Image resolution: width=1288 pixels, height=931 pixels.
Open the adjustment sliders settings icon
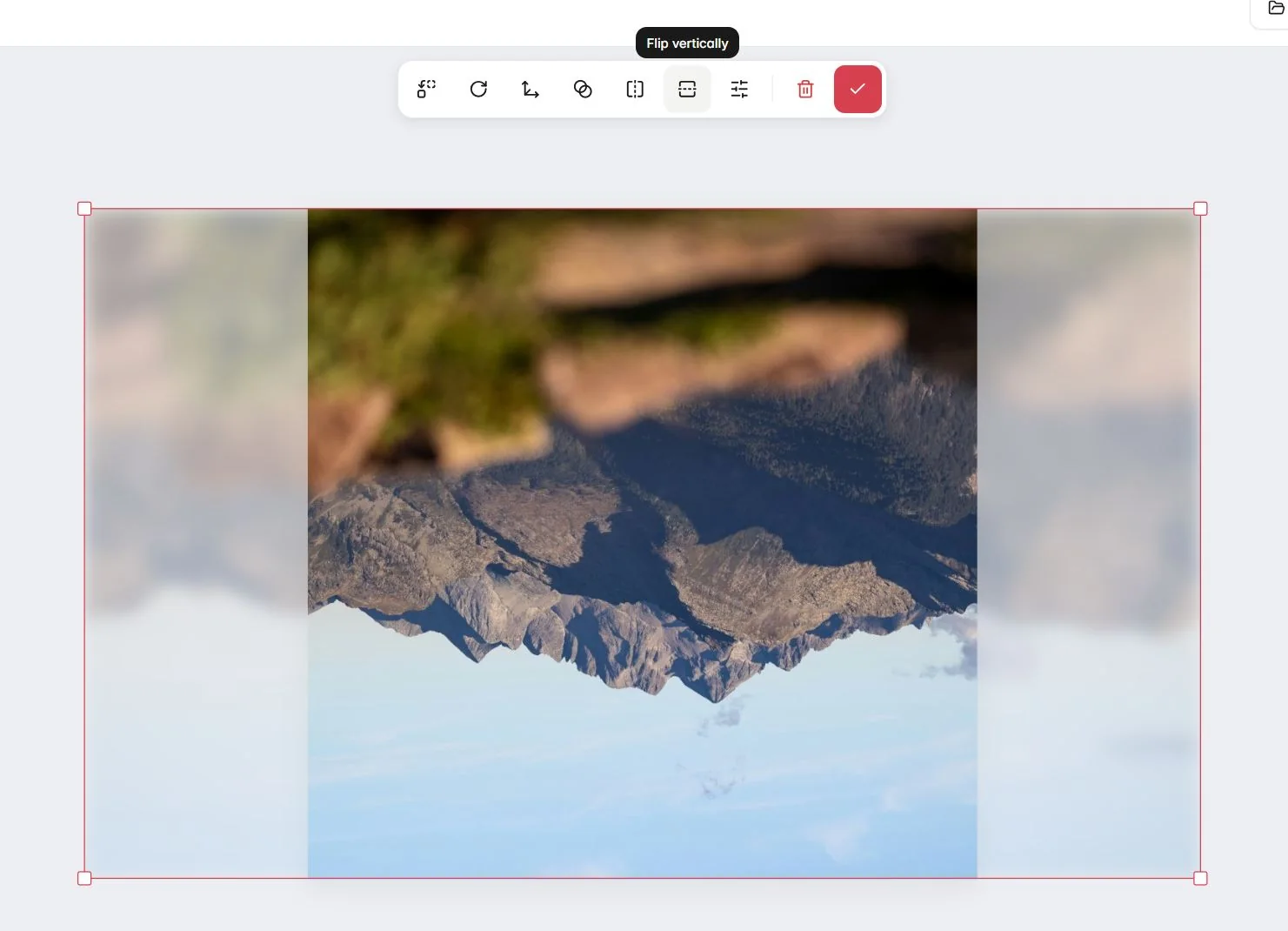point(739,89)
